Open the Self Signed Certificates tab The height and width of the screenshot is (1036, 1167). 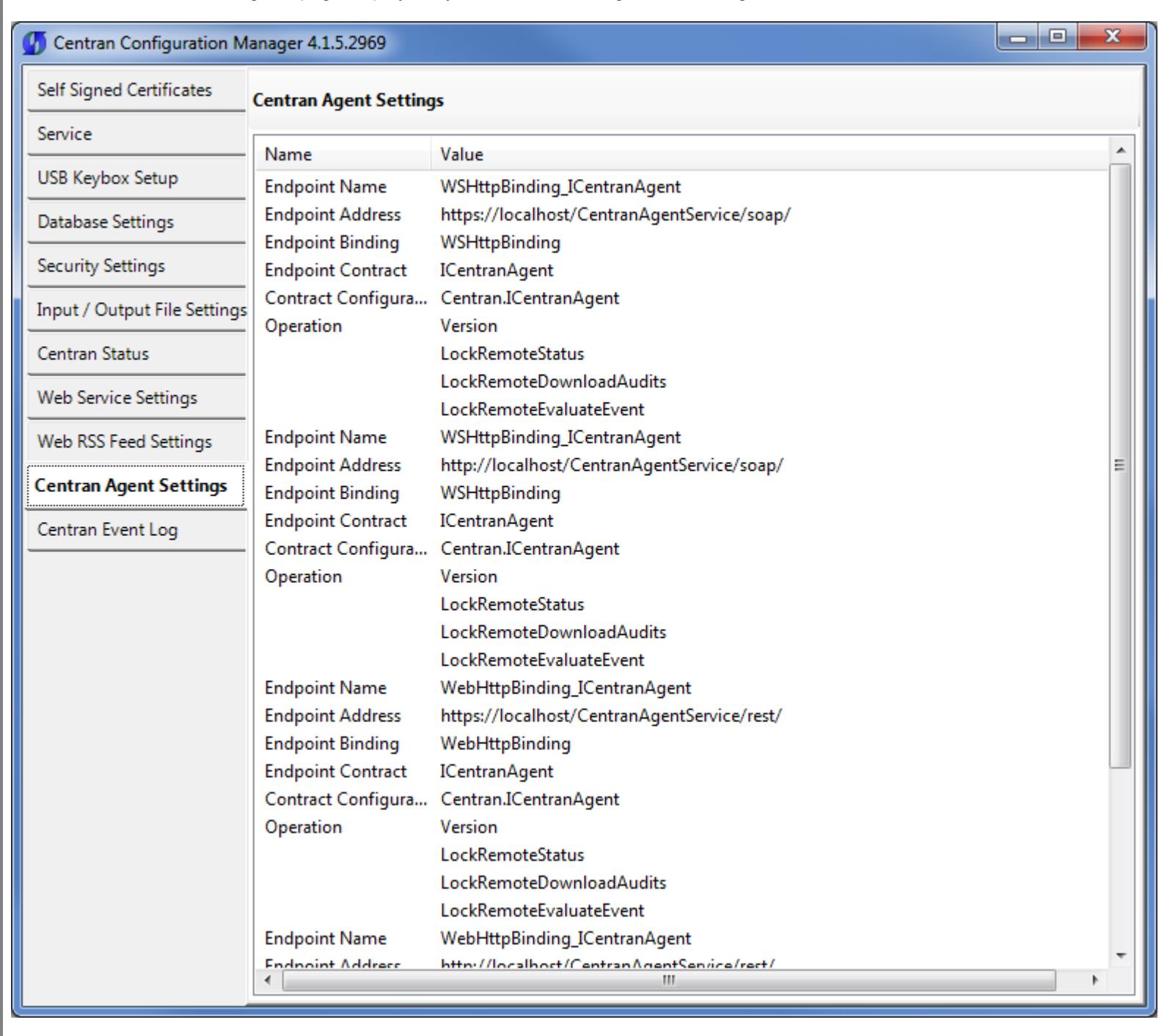click(136, 90)
